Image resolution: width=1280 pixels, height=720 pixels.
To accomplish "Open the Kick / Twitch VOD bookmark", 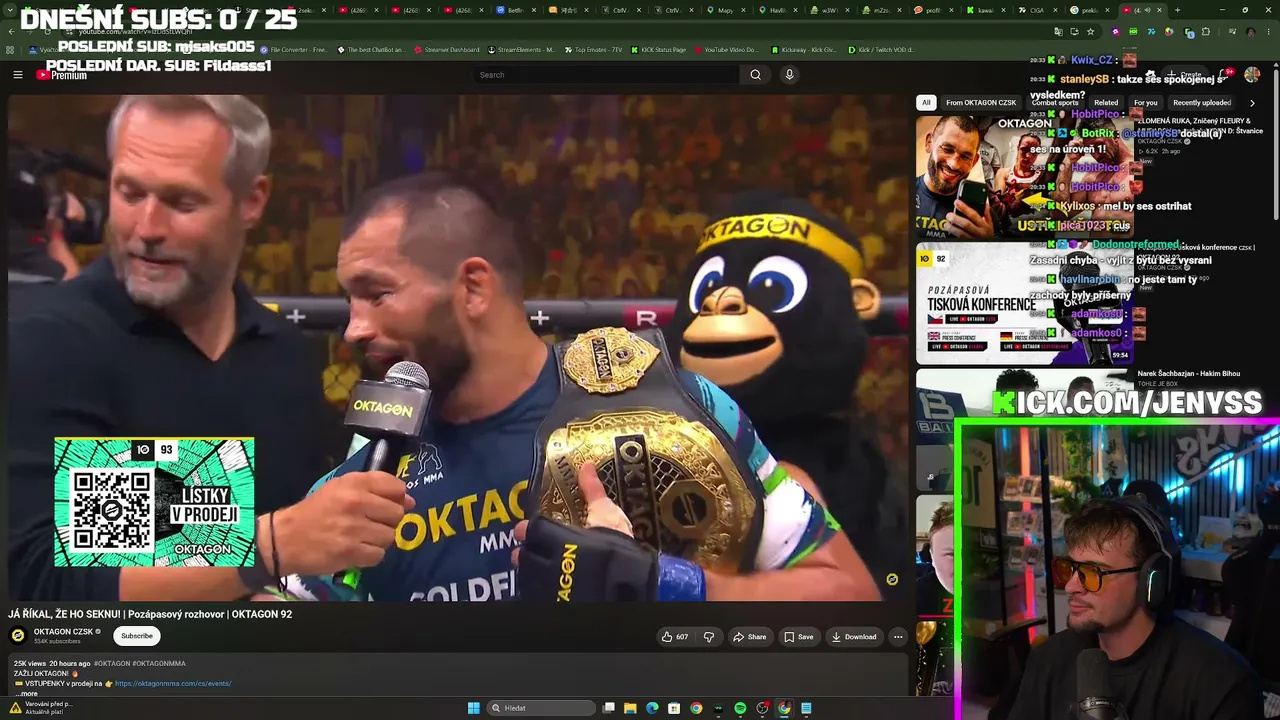I will [x=883, y=49].
